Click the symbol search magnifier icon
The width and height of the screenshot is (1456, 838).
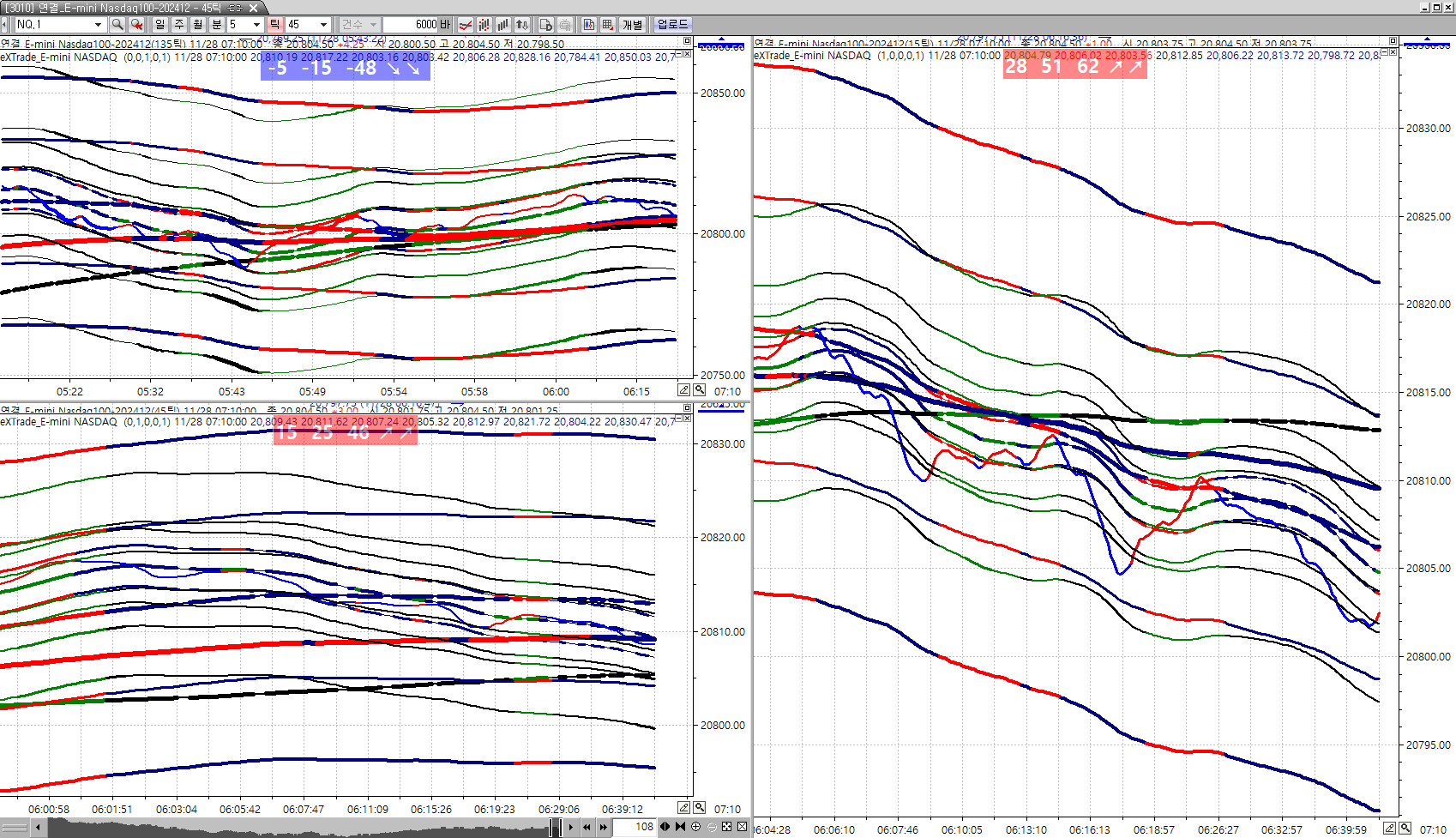(117, 25)
